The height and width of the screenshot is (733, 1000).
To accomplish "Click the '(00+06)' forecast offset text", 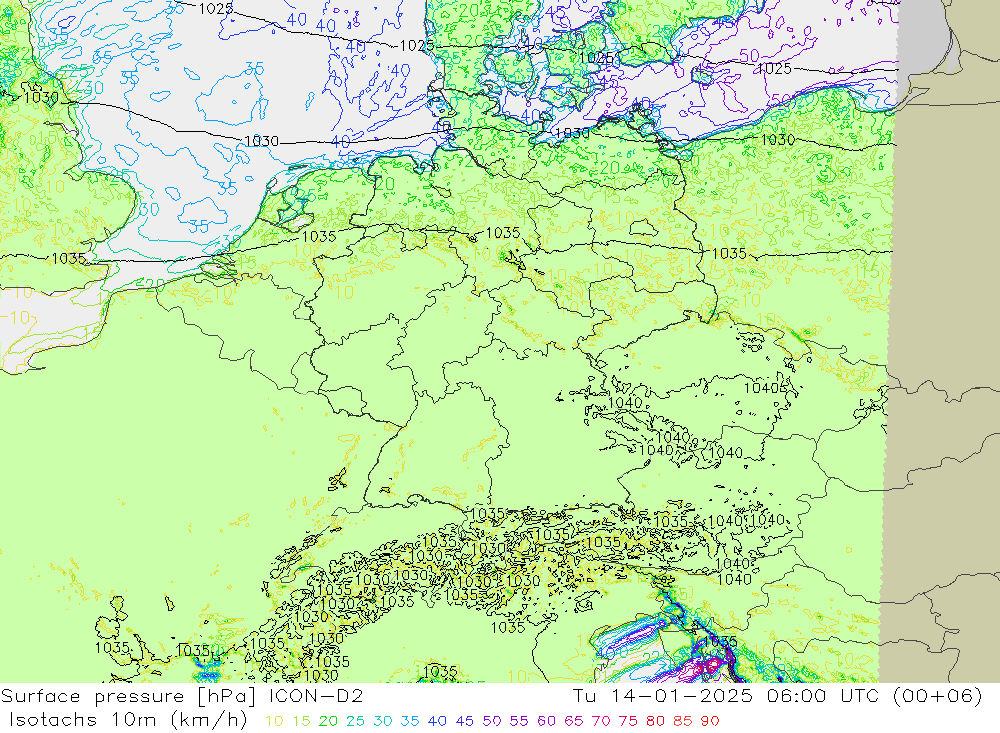I will 937,696.
